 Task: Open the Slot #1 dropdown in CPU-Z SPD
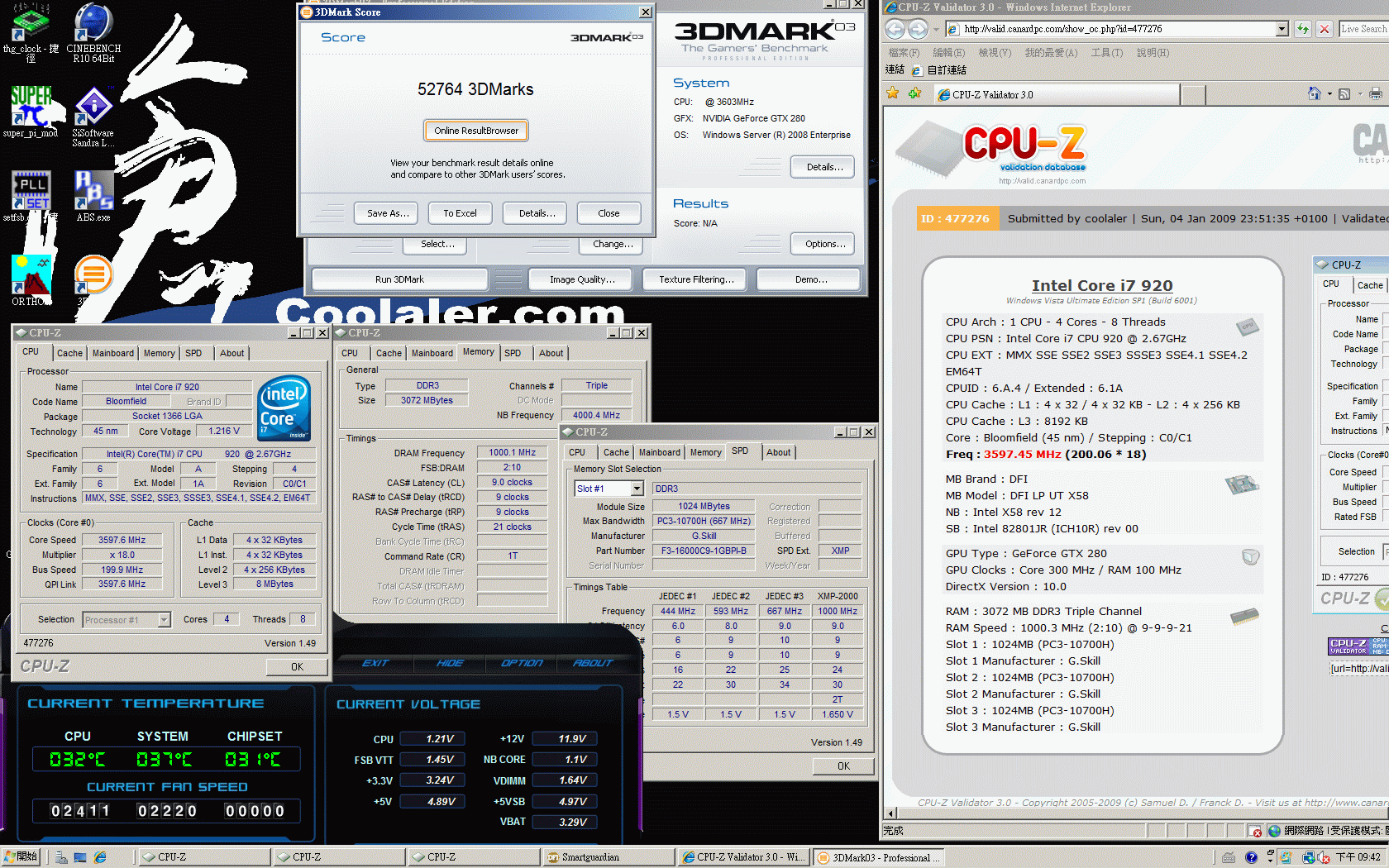637,489
